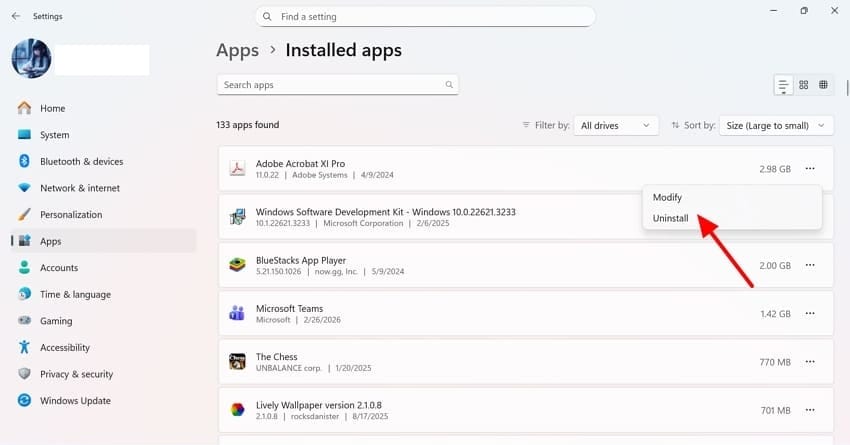The width and height of the screenshot is (850, 445).
Task: Click the Bluetooth icon in sidebar
Action: (24, 161)
